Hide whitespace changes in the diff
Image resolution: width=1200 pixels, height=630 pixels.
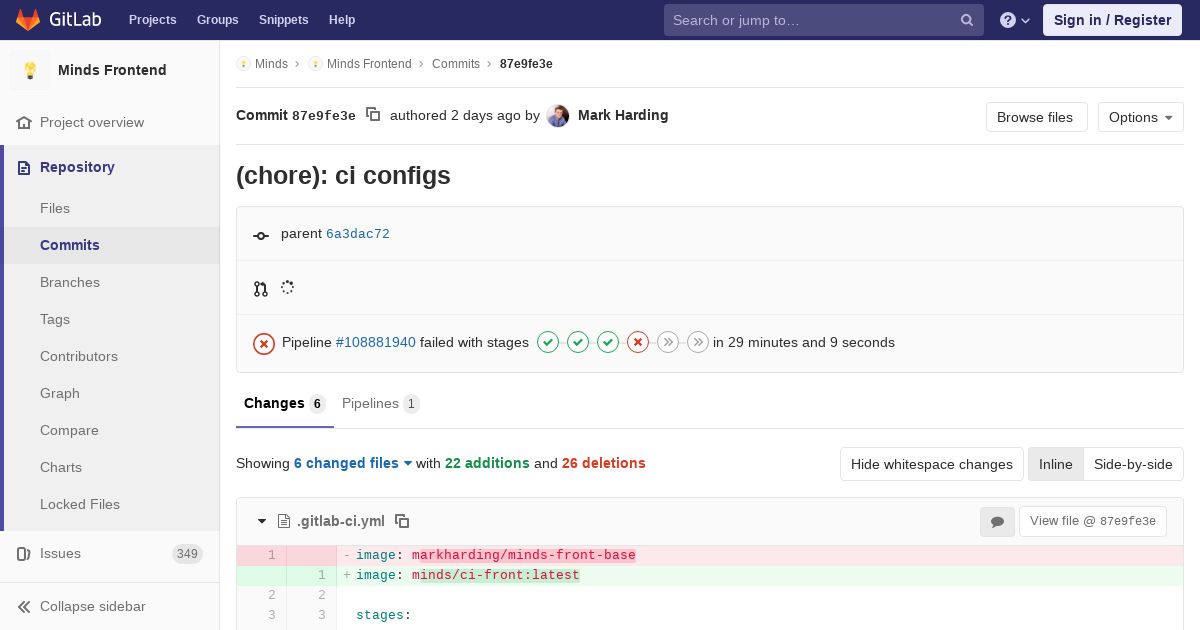point(931,464)
